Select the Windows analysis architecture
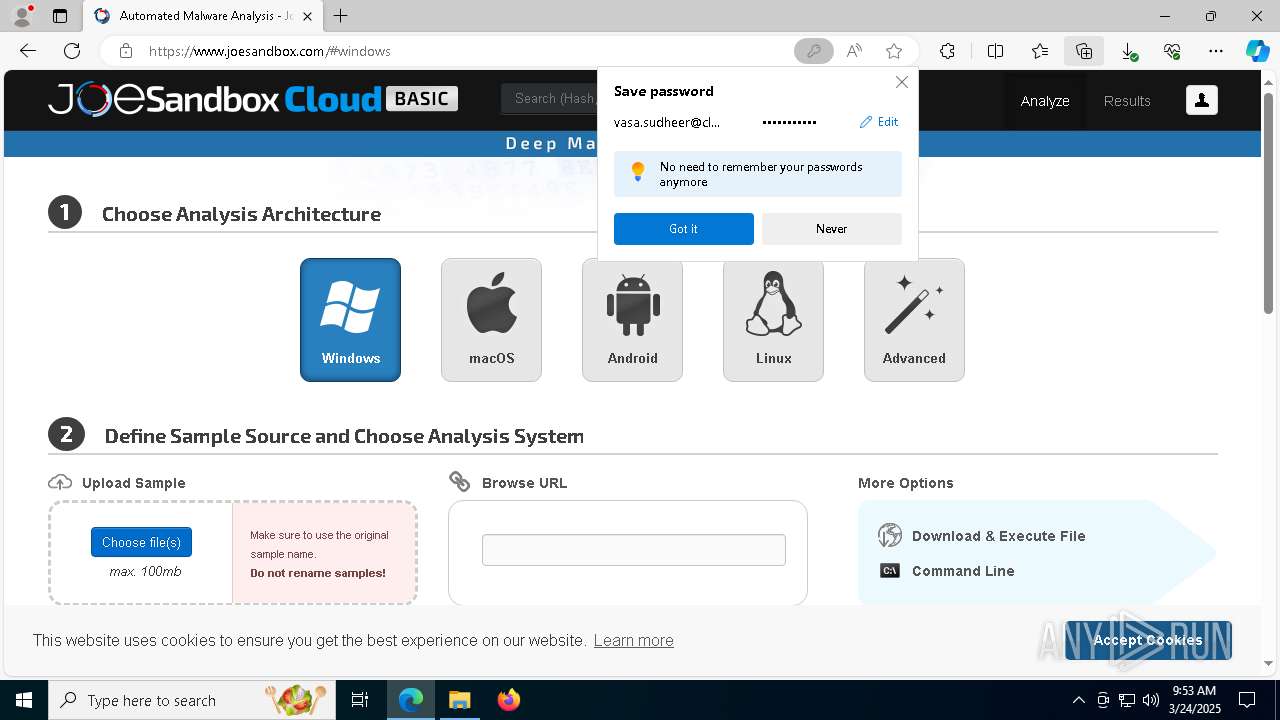The height and width of the screenshot is (720, 1280). [350, 320]
